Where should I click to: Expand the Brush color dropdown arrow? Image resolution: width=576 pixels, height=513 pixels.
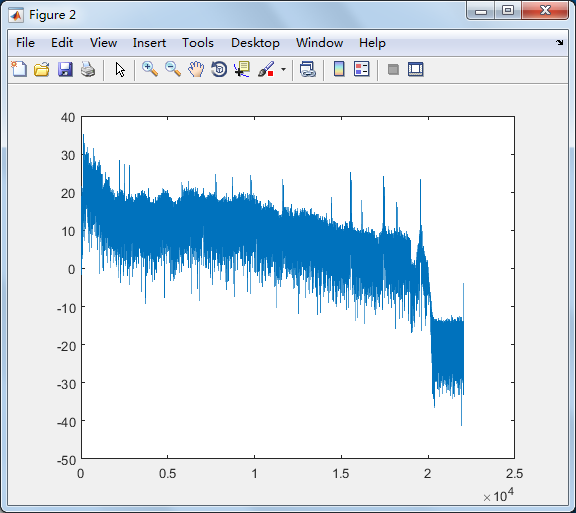point(283,69)
